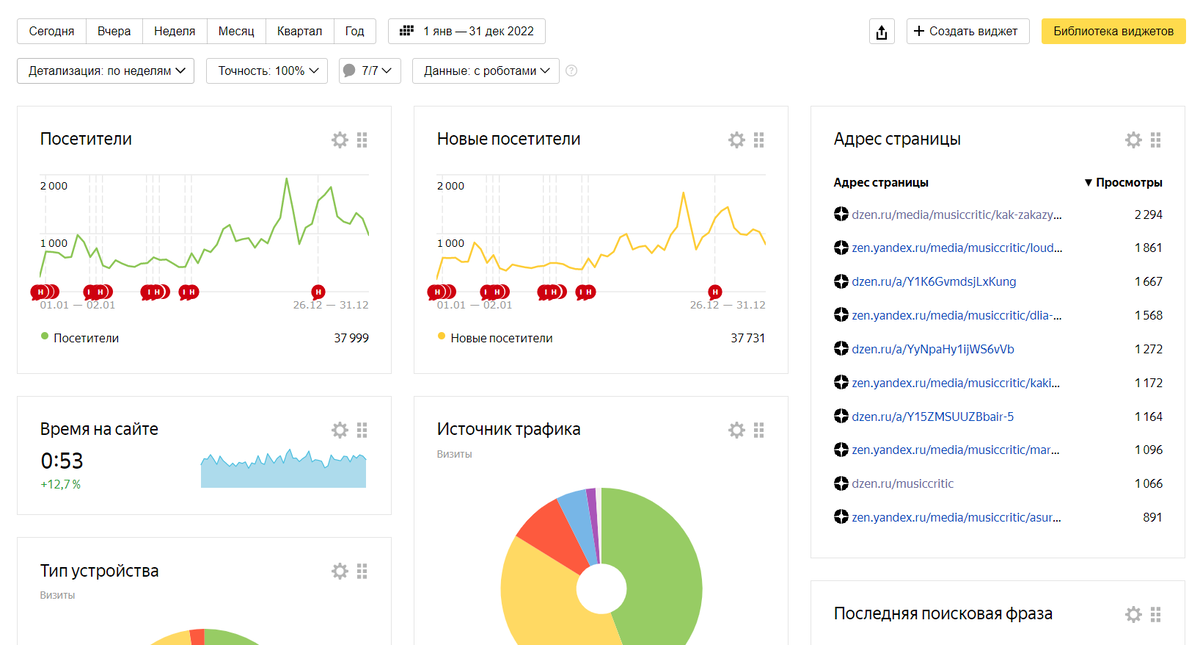Grab drag handle of Посетители widget
This screenshot has width=1200, height=645.
[362, 140]
